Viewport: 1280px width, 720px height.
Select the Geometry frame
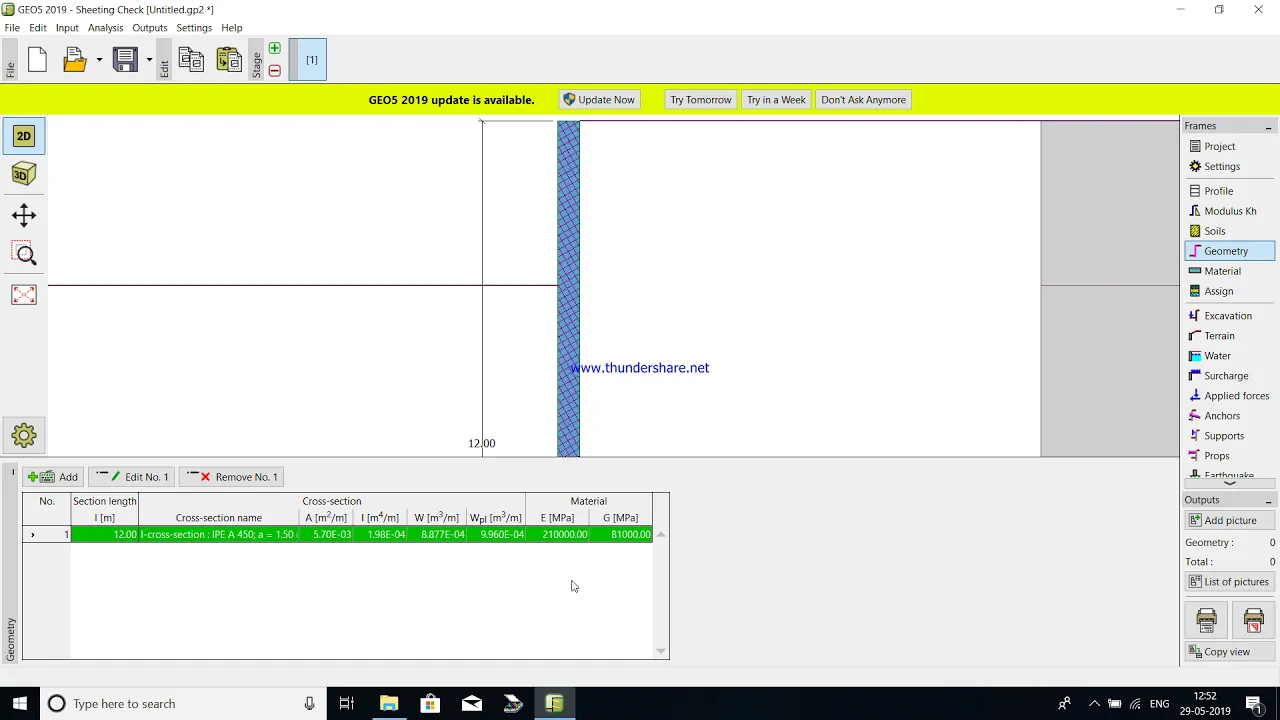[x=1230, y=251]
